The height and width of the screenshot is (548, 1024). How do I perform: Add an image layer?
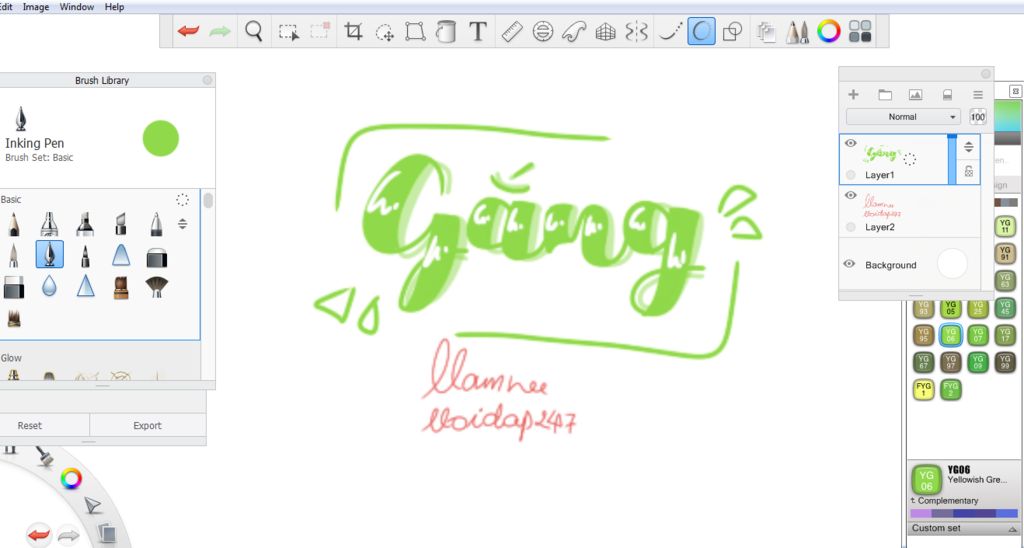click(916, 95)
